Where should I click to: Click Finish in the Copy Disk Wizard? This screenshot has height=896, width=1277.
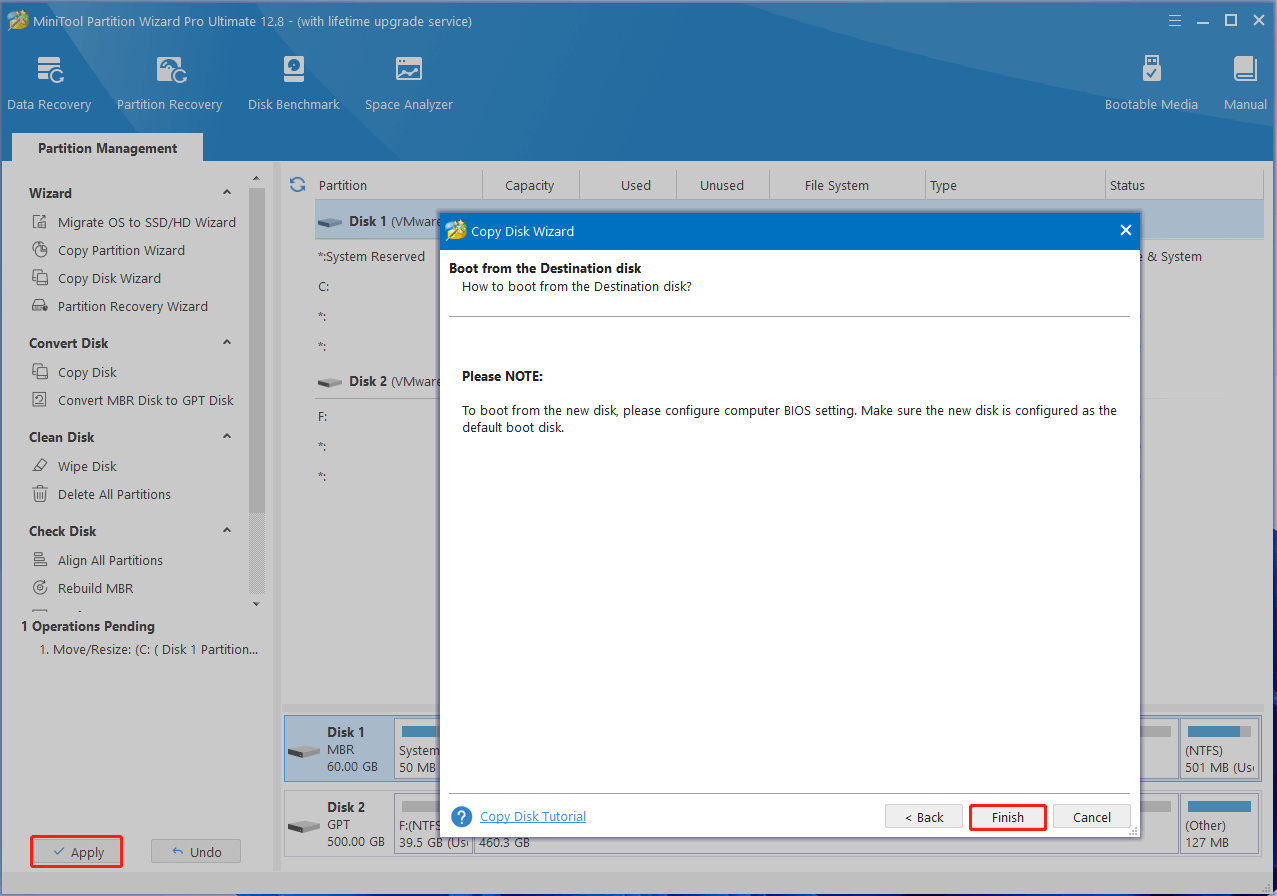tap(1007, 817)
